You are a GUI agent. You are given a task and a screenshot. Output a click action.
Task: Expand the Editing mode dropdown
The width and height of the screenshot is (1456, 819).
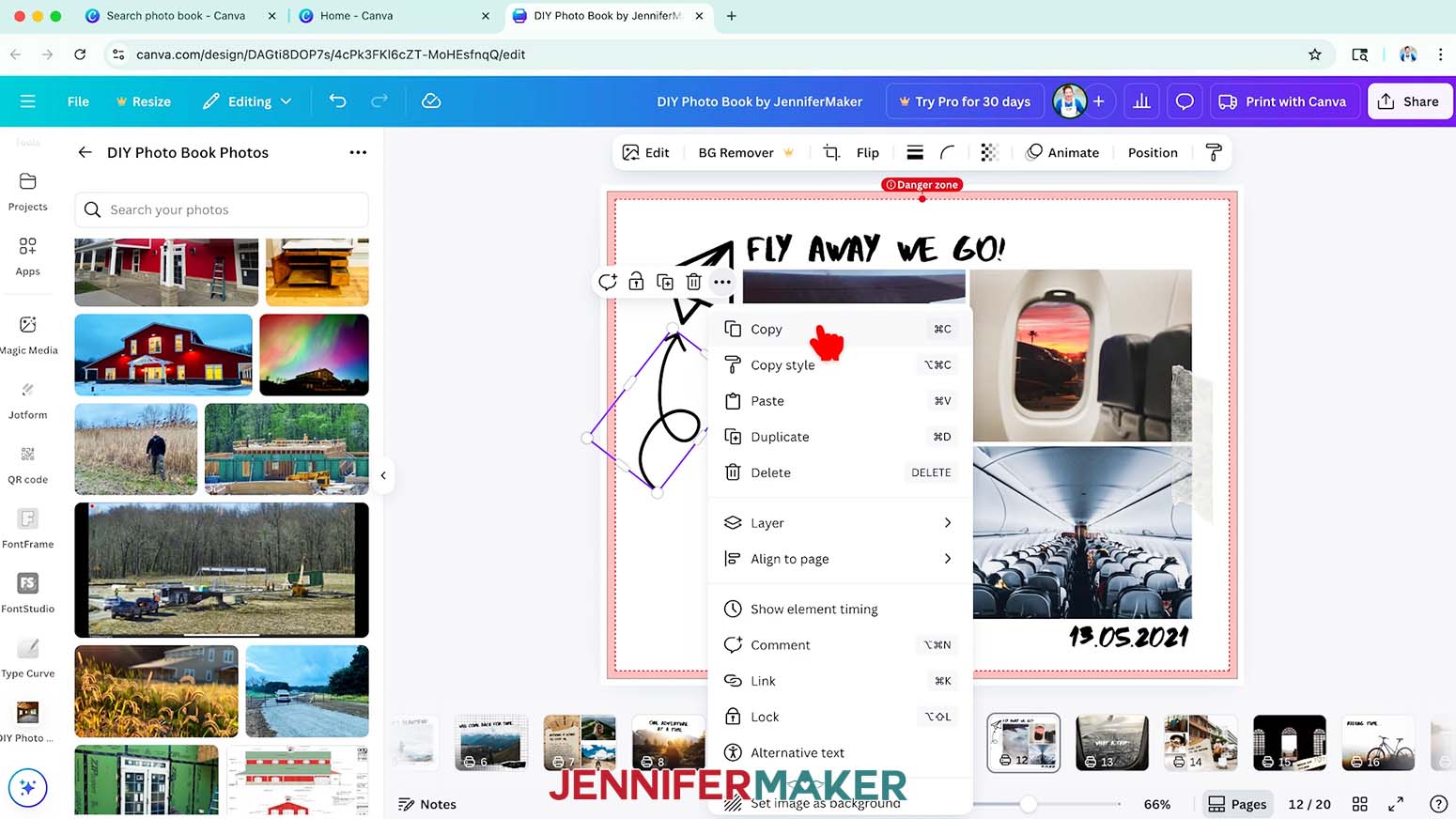(x=247, y=101)
